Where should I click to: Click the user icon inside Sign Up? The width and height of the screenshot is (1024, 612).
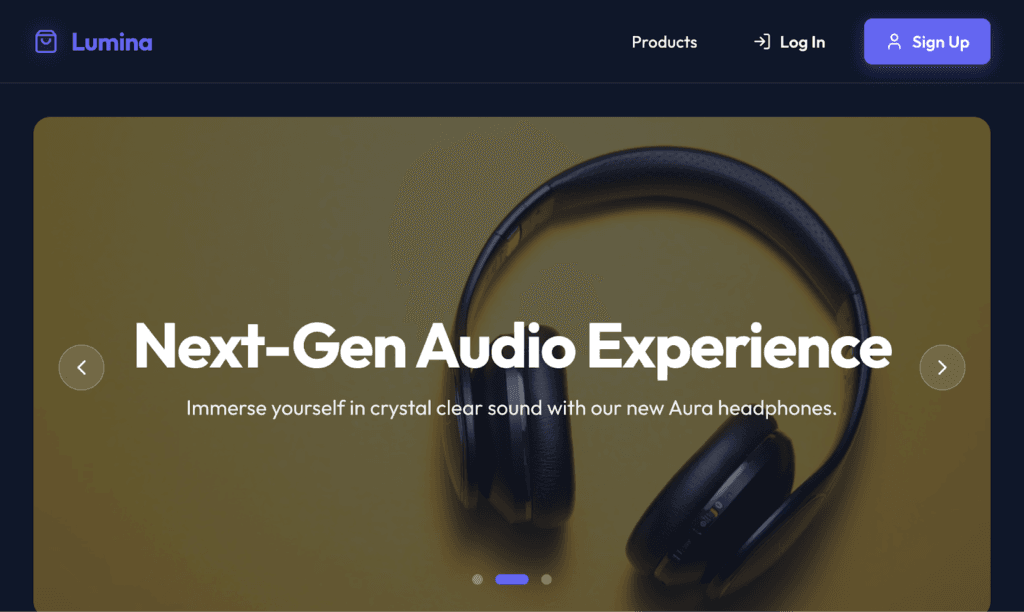[x=894, y=42]
